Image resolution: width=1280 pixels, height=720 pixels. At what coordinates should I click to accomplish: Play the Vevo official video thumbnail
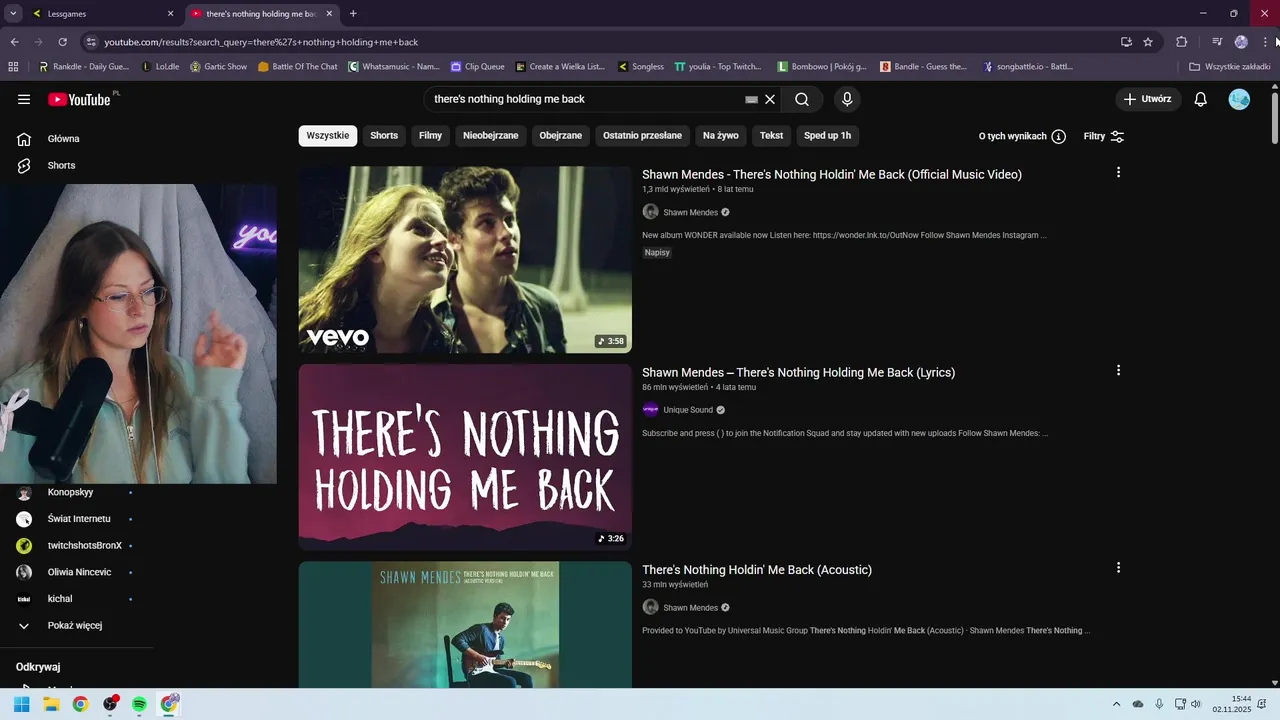465,259
